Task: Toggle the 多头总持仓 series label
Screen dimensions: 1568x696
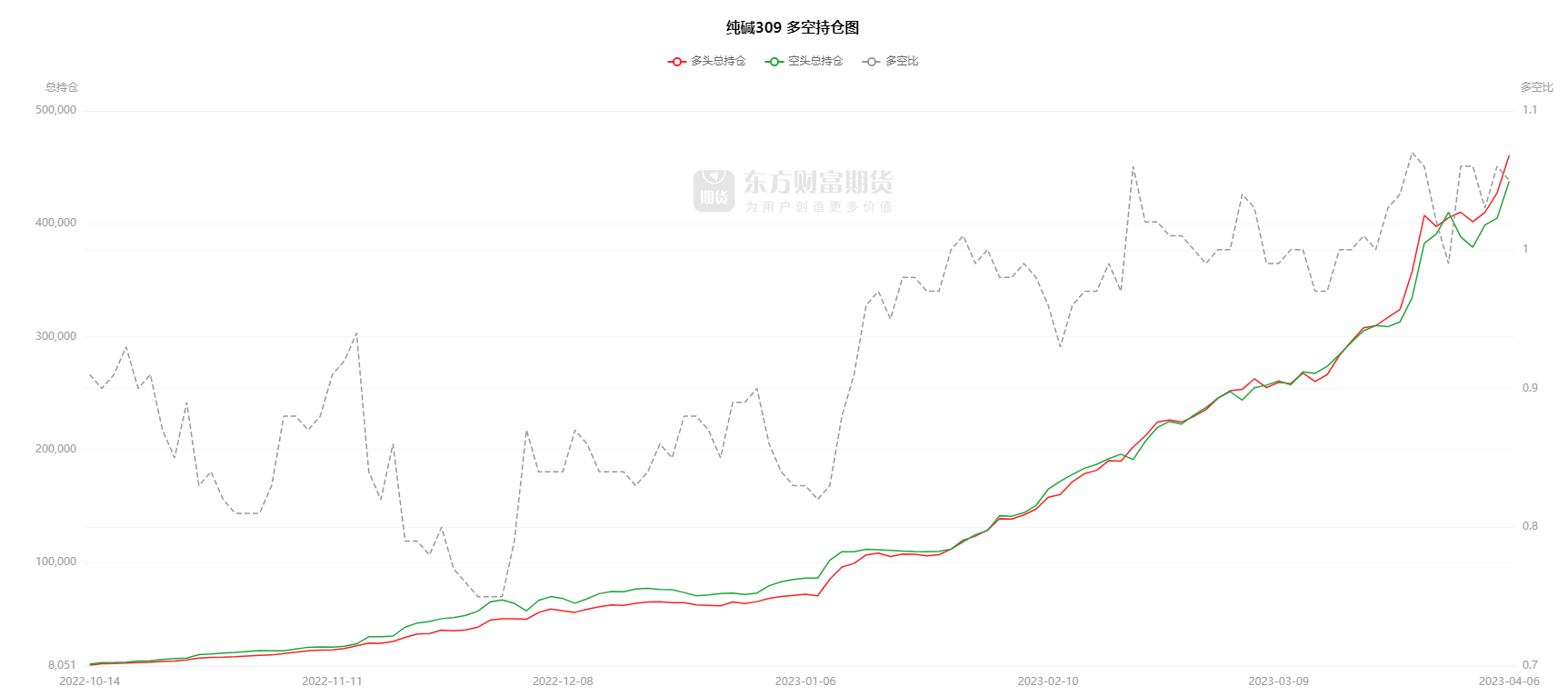Action: point(718,61)
